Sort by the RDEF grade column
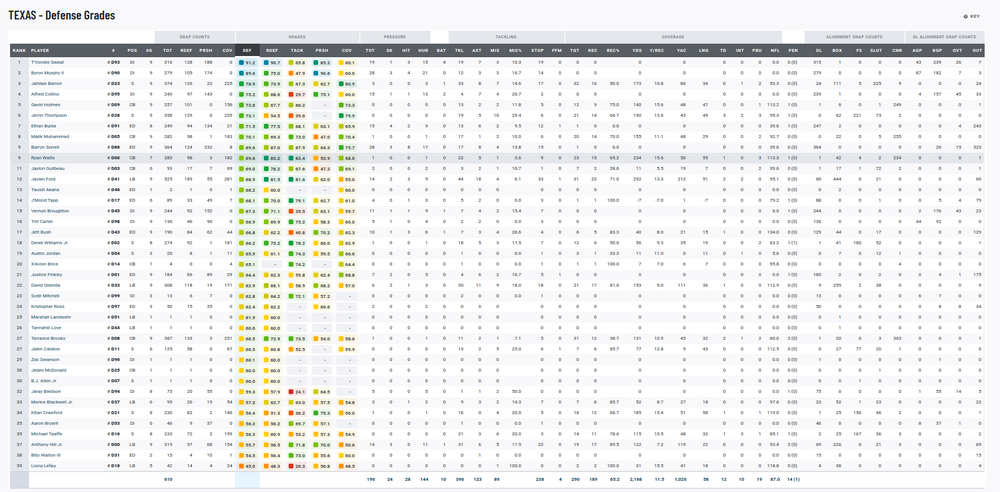This screenshot has height=492, width=1000. [272, 48]
